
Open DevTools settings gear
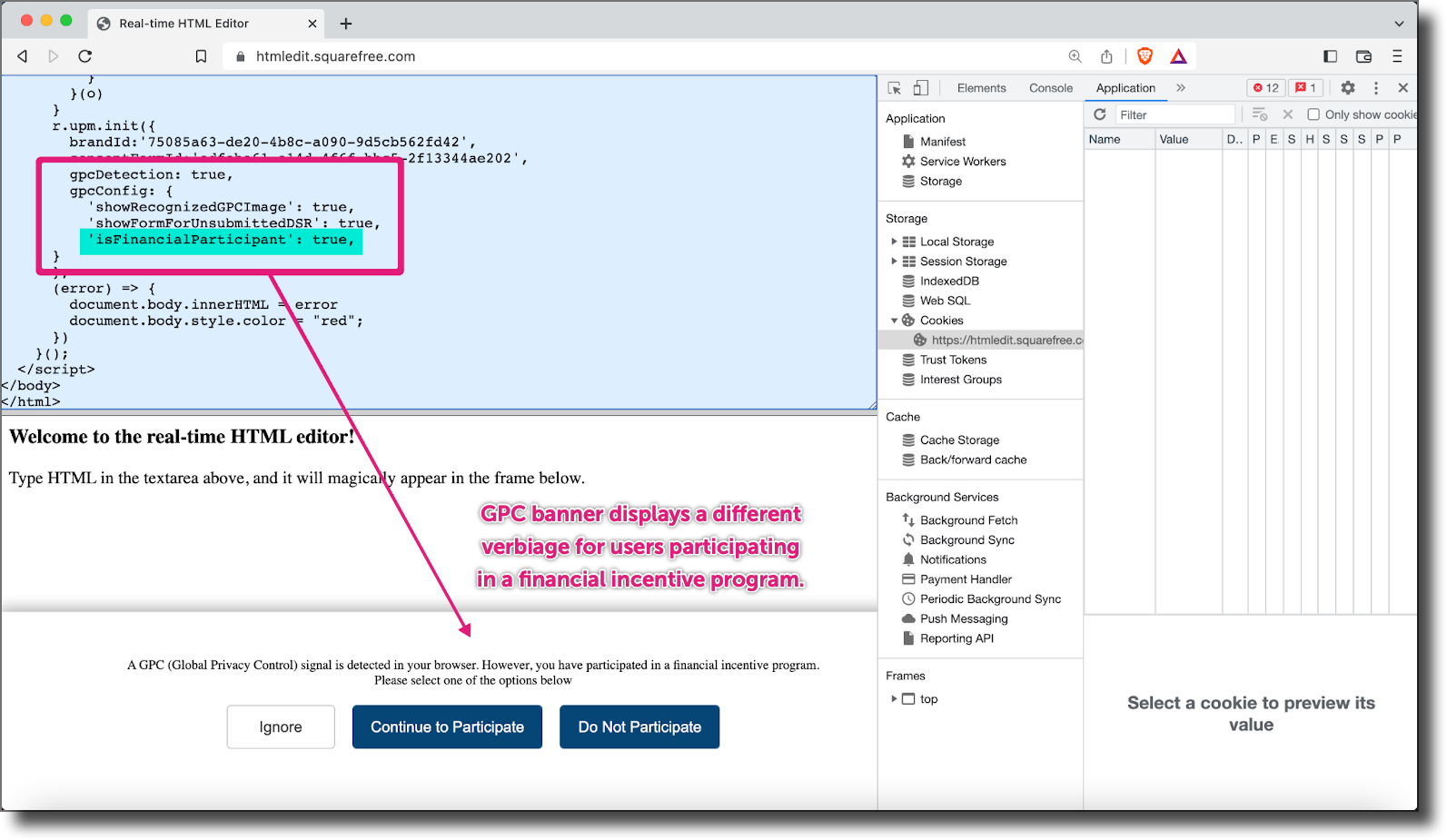1348,88
